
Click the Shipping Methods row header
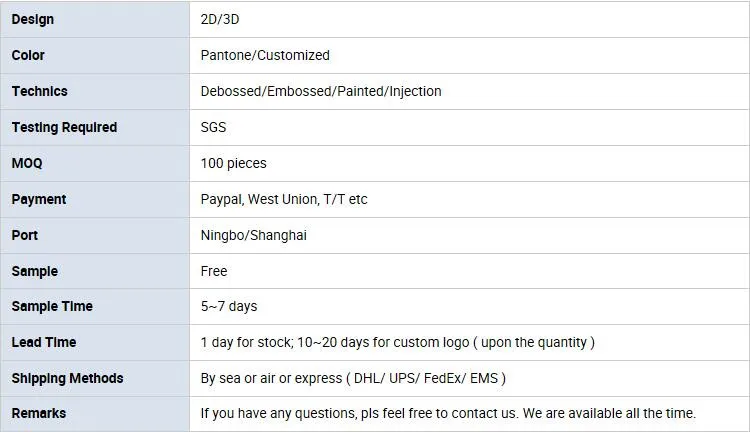(95, 378)
